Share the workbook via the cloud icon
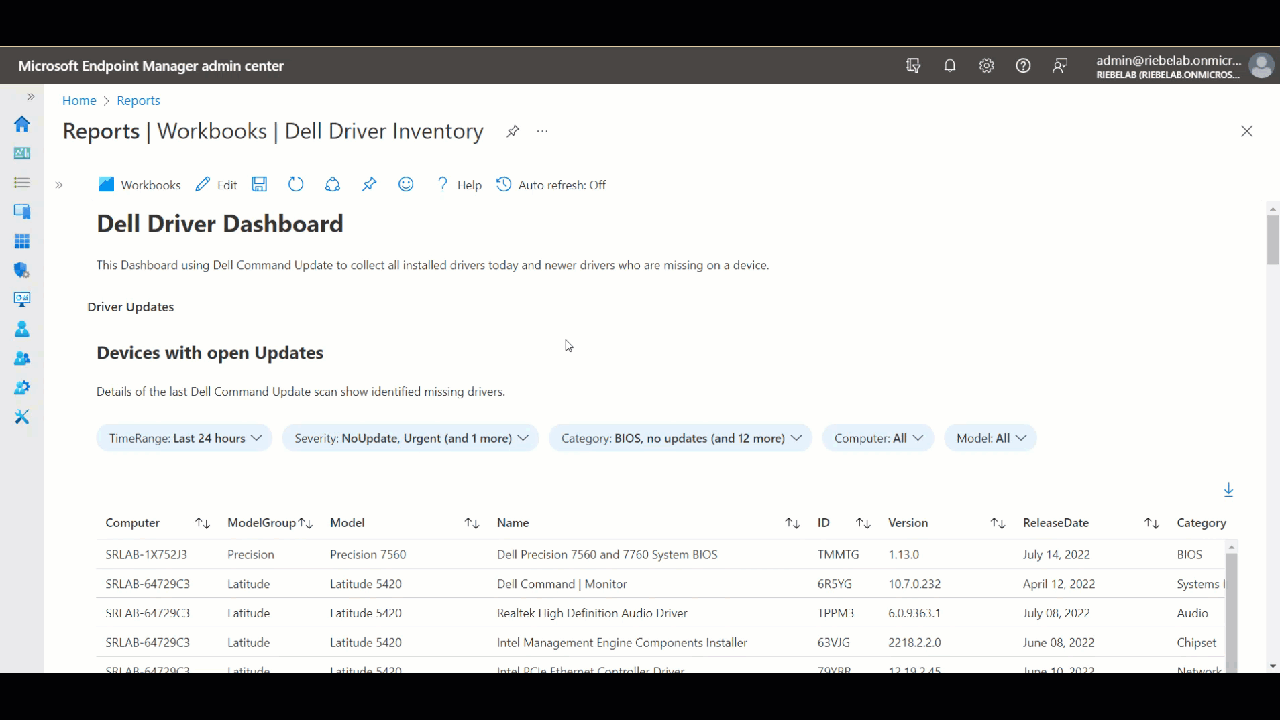The image size is (1280, 720). pyautogui.click(x=332, y=184)
